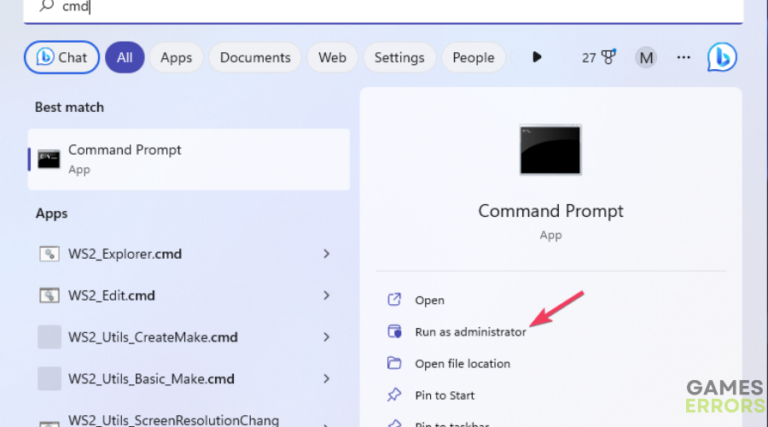Click the WS2_Explorer.cmd file icon

coord(49,254)
